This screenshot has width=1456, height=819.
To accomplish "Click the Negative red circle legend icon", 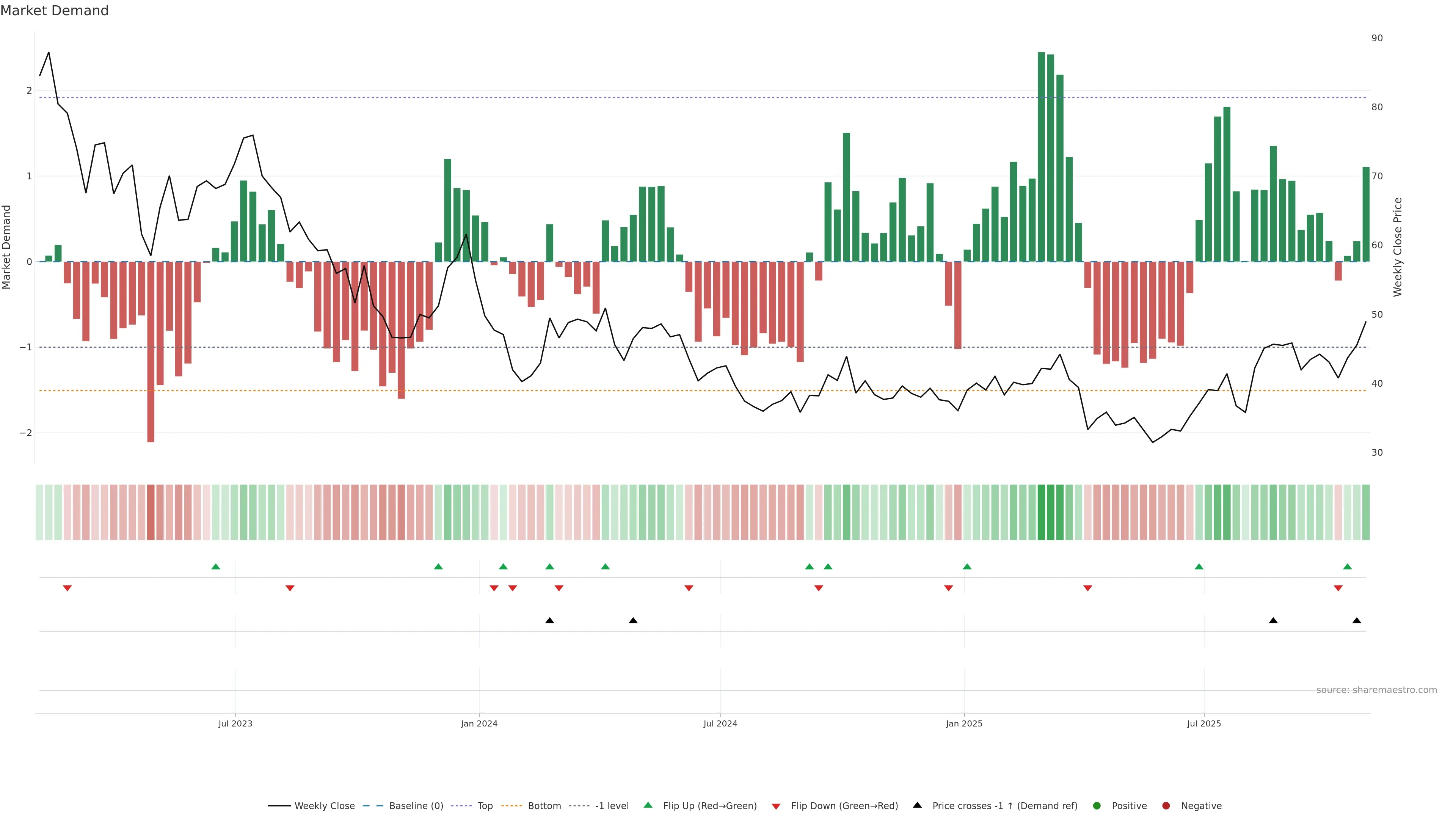I will (x=1166, y=806).
